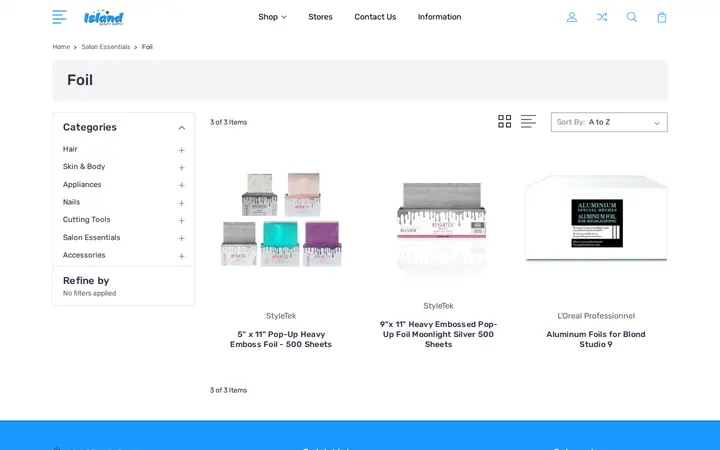Open the Aluminum Foils box product image
The width and height of the screenshot is (720, 450).
pos(596,218)
